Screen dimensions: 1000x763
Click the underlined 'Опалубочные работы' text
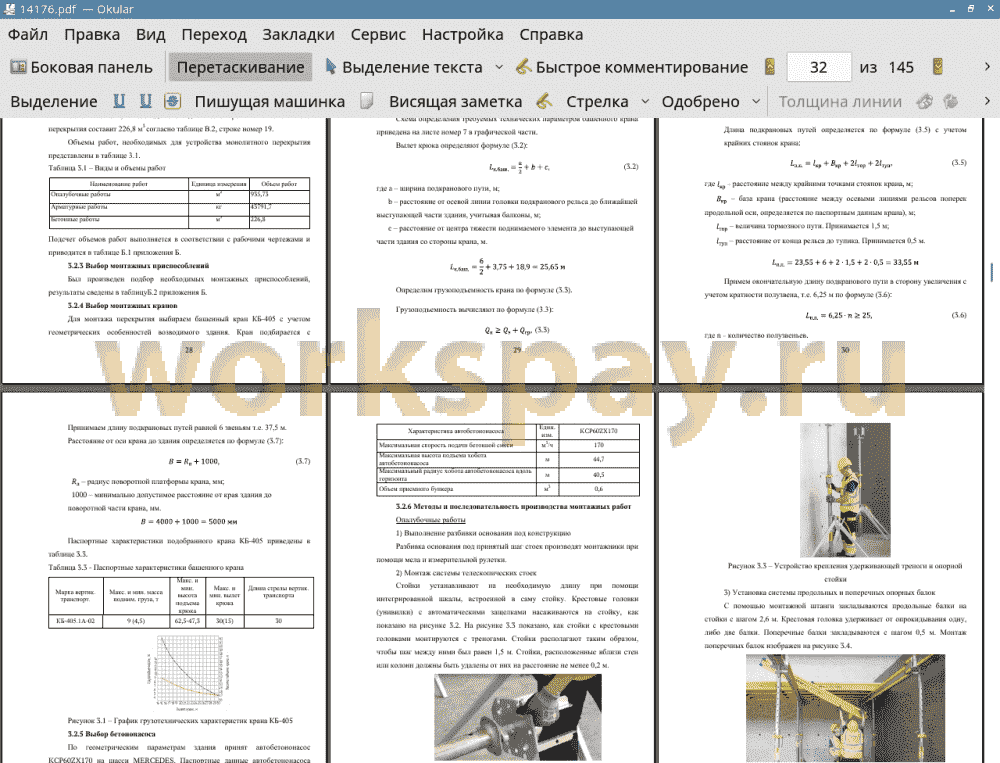[x=430, y=520]
